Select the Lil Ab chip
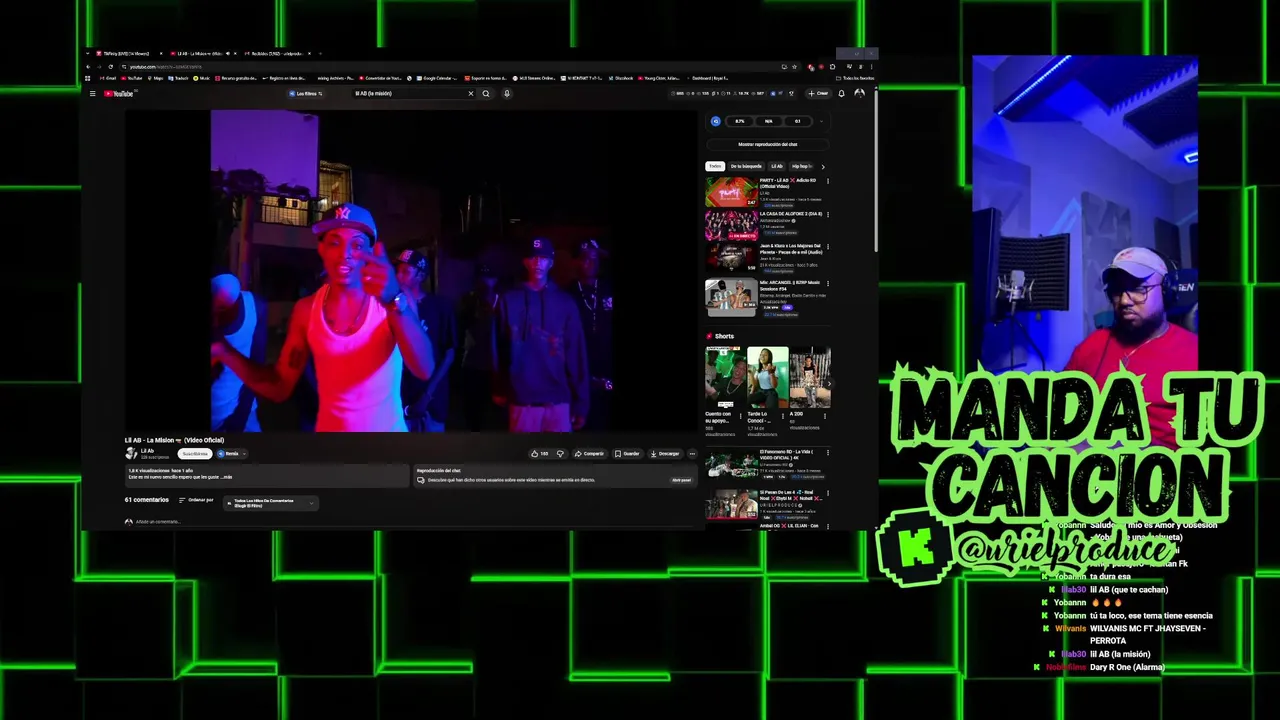 [x=777, y=166]
